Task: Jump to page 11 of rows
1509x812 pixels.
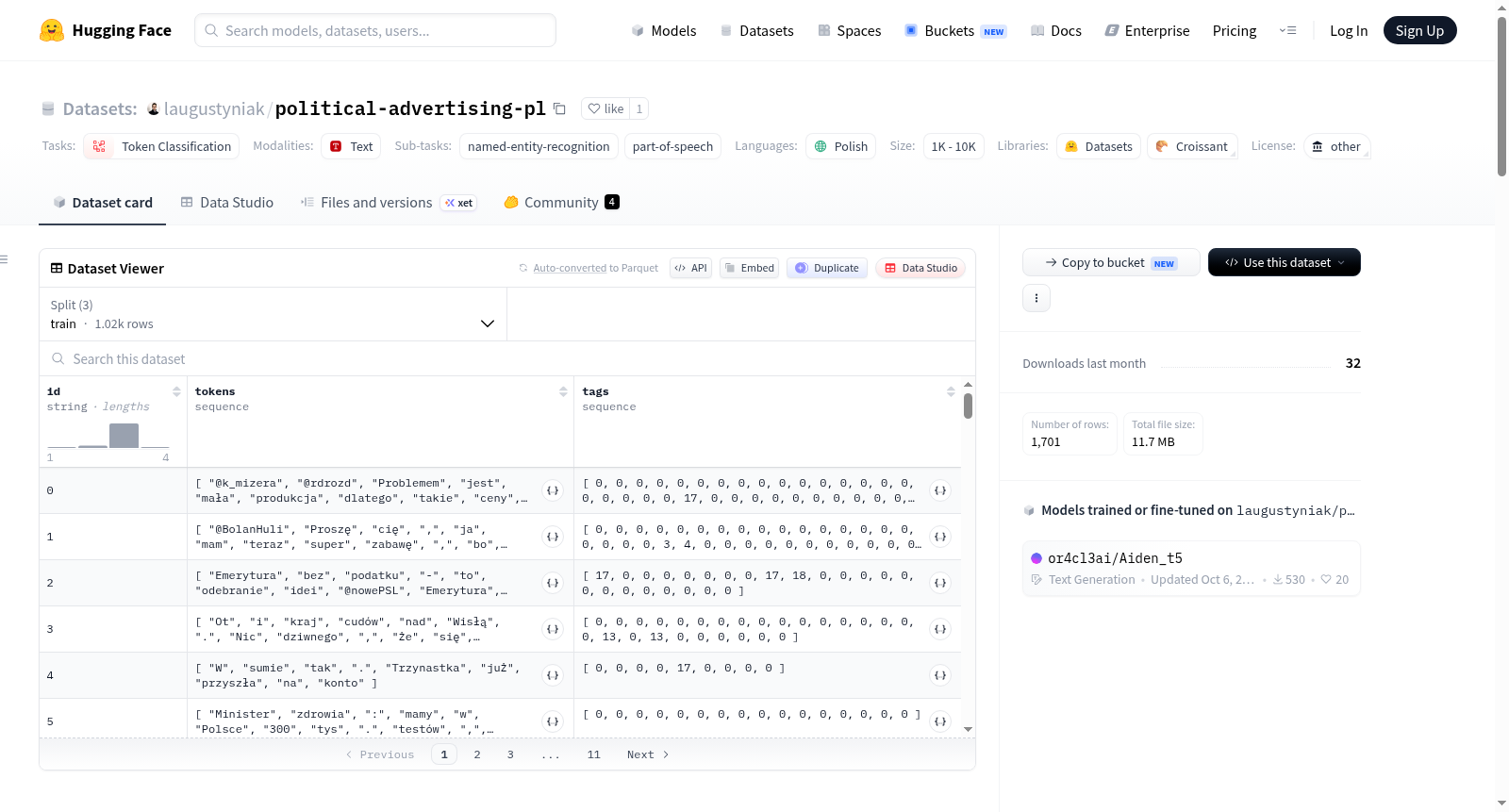Action: tap(593, 754)
